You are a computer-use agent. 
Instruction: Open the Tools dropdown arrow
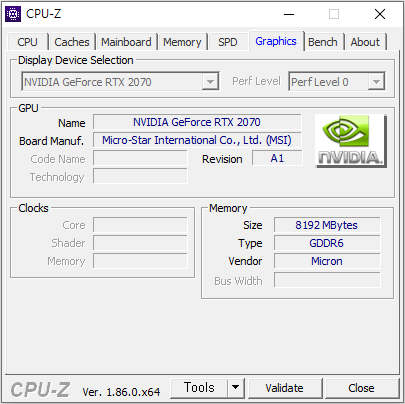236,388
